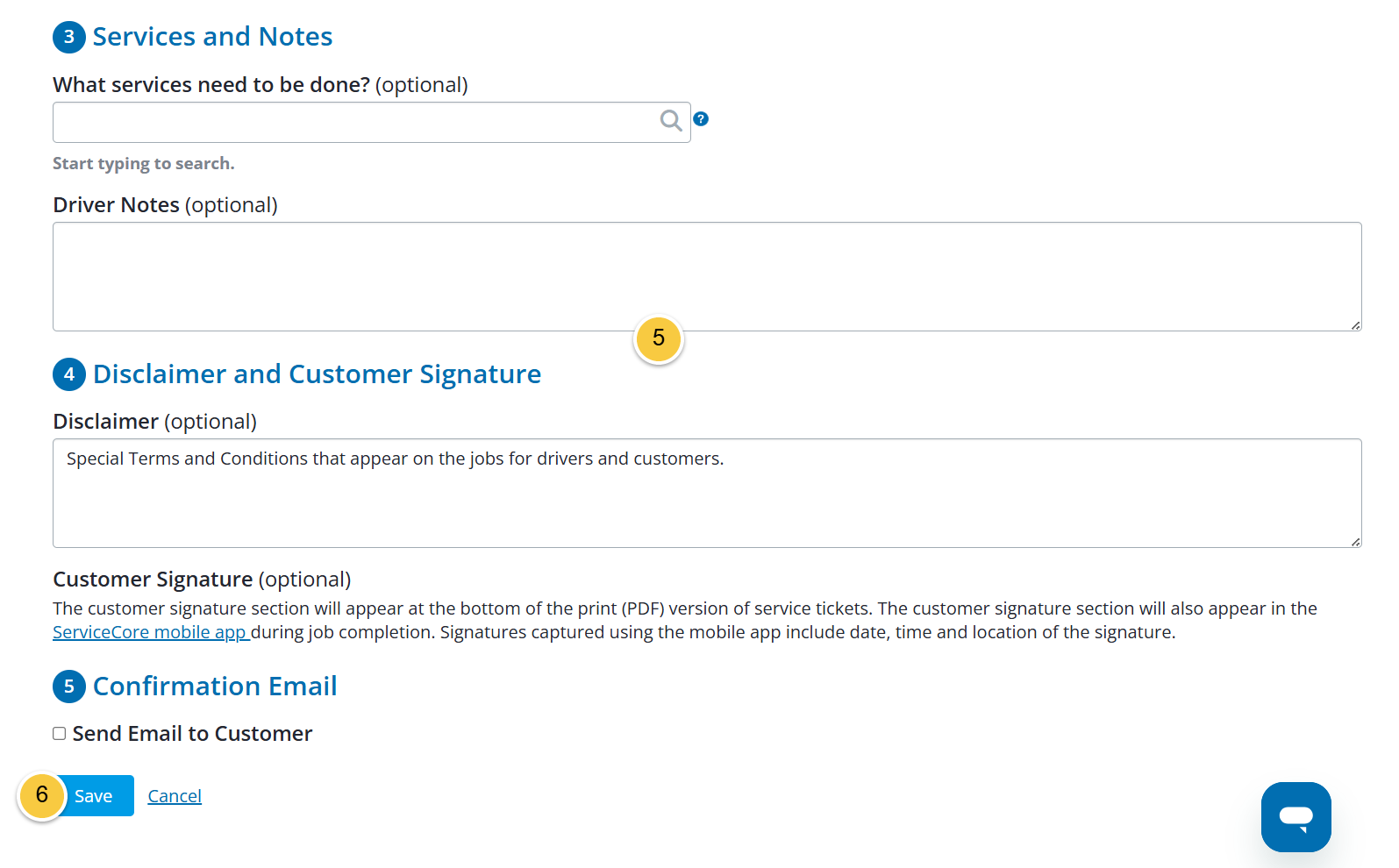Click the step 3 circle badge

pyautogui.click(x=69, y=37)
